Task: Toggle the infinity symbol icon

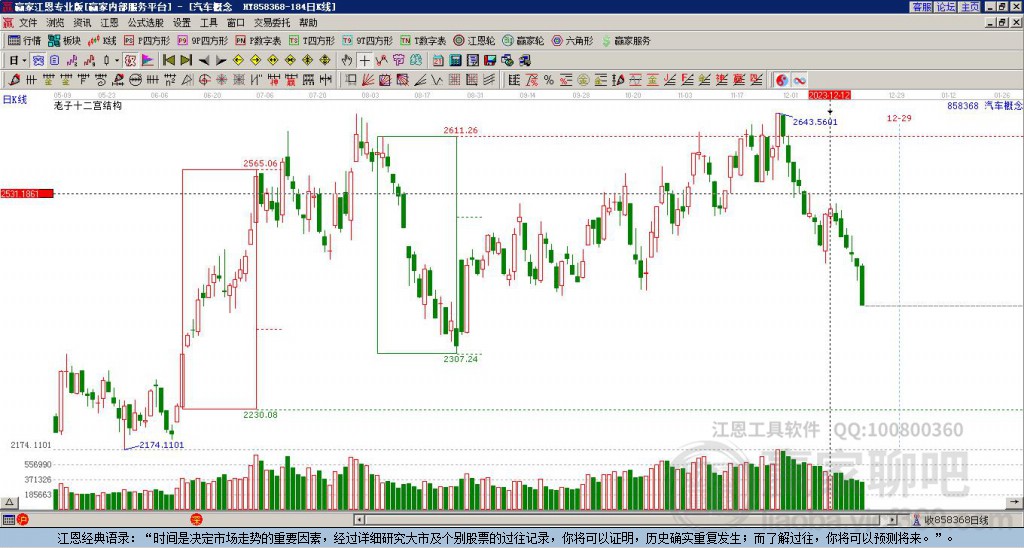Action: click(799, 80)
